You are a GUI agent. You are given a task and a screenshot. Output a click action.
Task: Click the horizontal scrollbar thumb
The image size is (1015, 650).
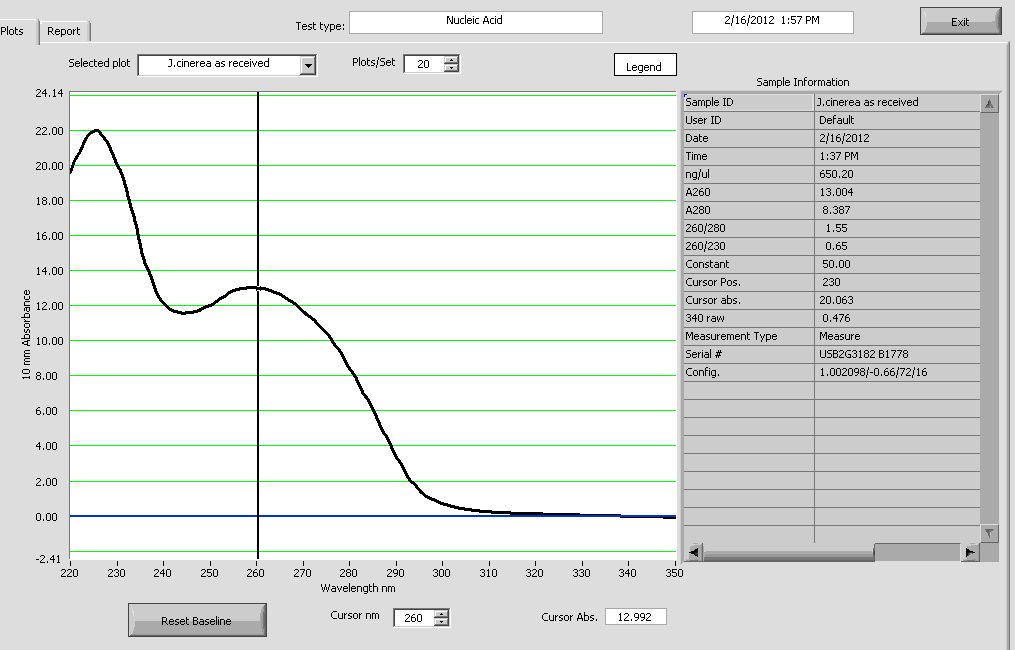tap(788, 552)
